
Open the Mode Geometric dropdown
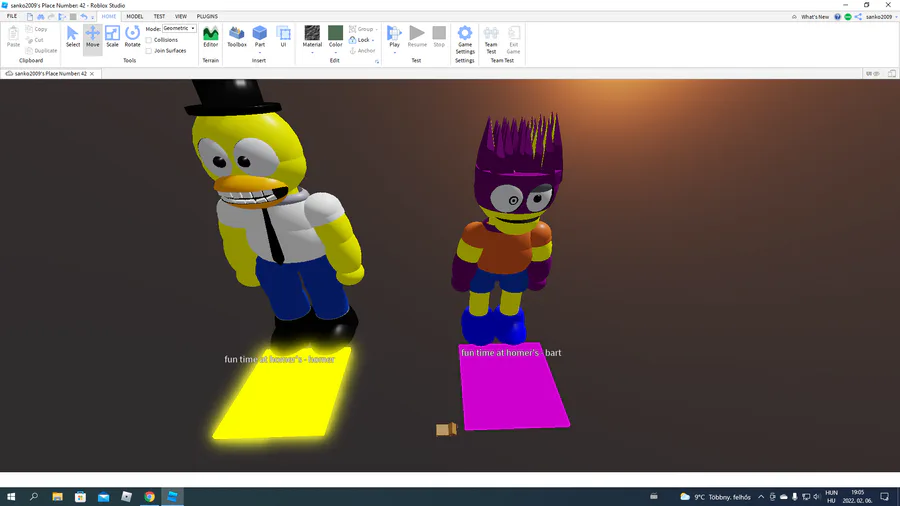[179, 28]
